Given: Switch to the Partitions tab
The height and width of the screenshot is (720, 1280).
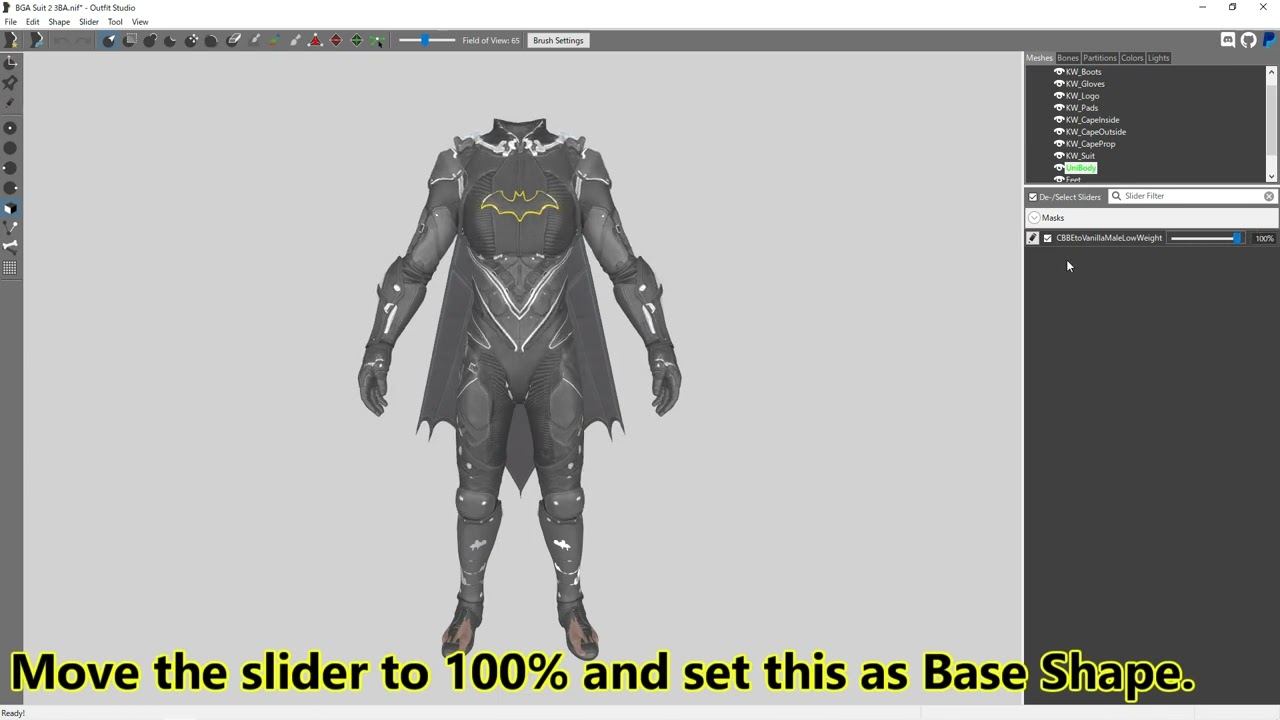Looking at the screenshot, I should tap(1099, 58).
